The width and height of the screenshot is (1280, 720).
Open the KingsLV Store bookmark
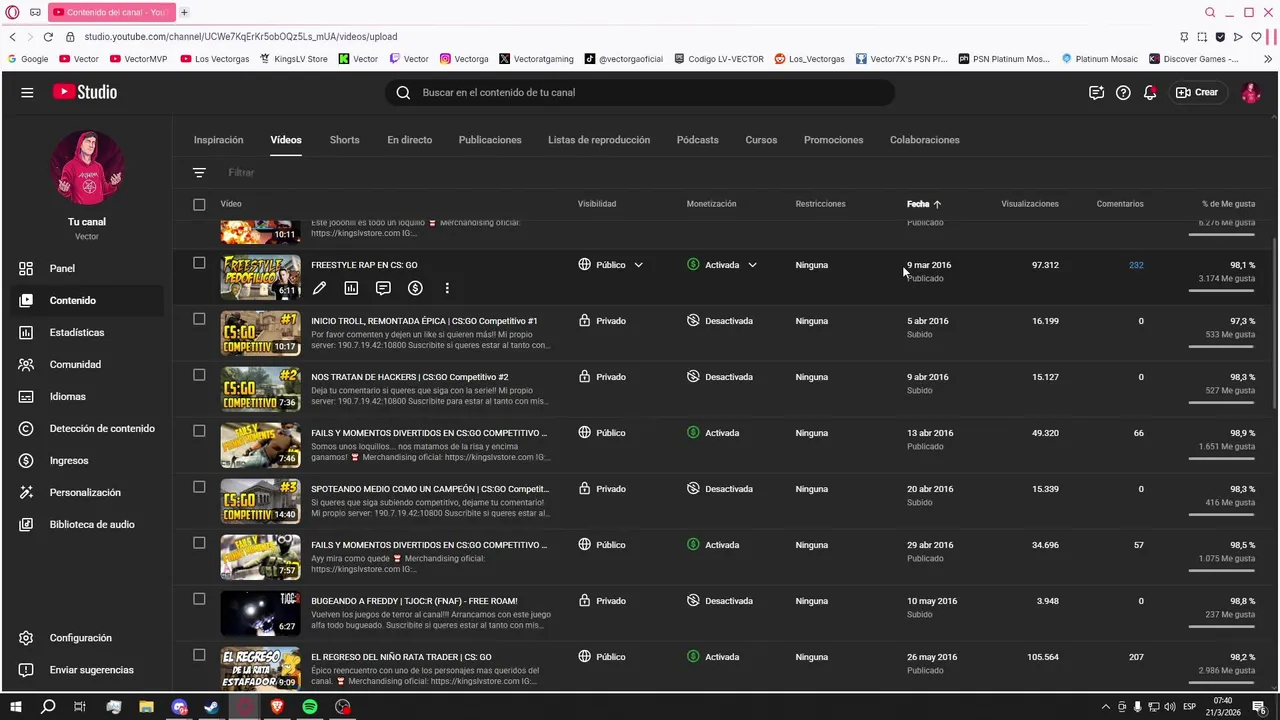[293, 59]
